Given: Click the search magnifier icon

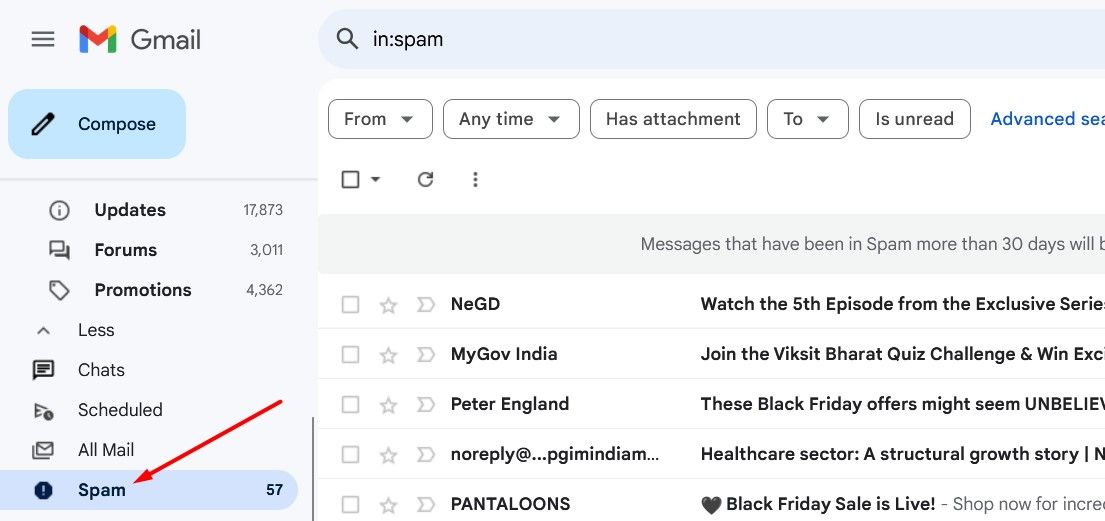Looking at the screenshot, I should click(347, 39).
